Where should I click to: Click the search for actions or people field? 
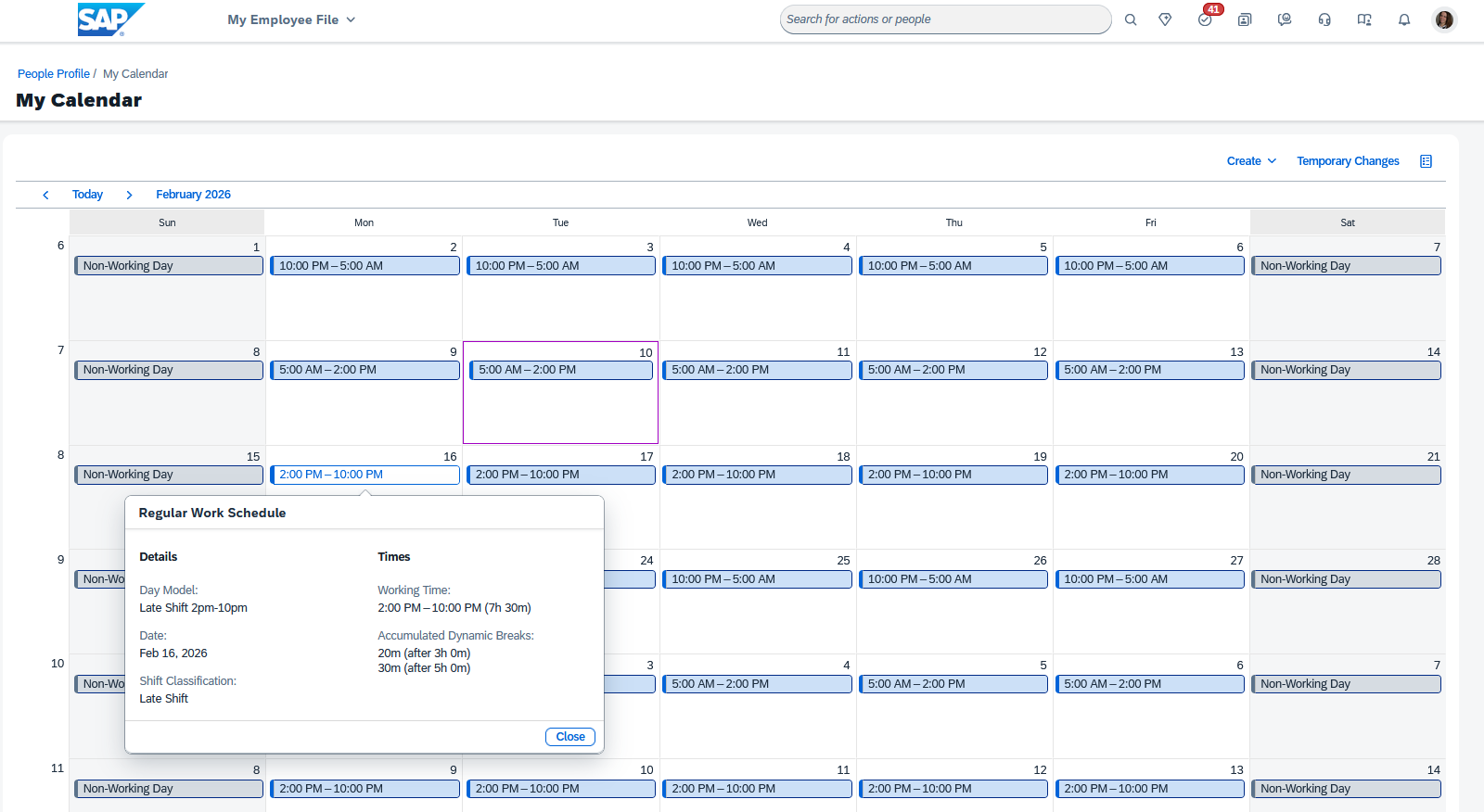pos(944,19)
